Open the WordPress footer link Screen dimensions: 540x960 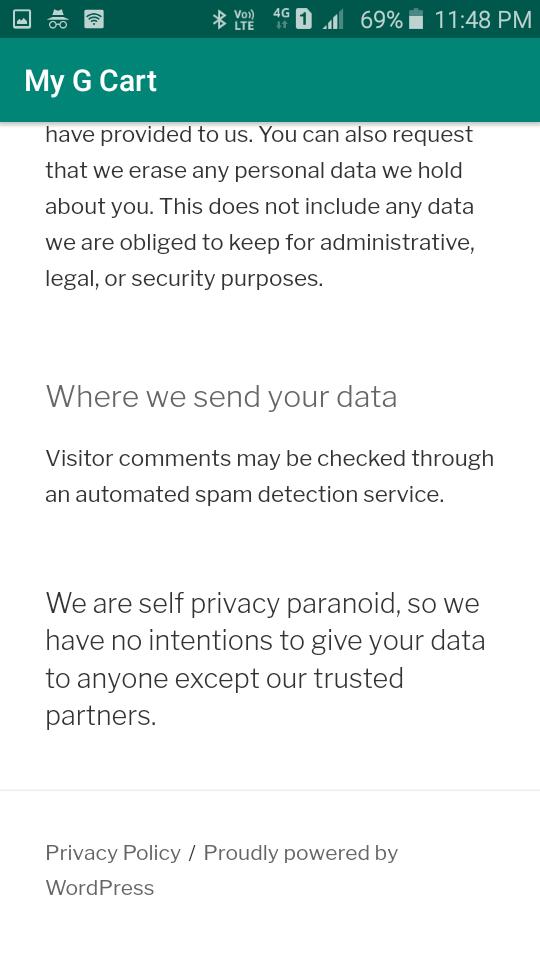(100, 888)
